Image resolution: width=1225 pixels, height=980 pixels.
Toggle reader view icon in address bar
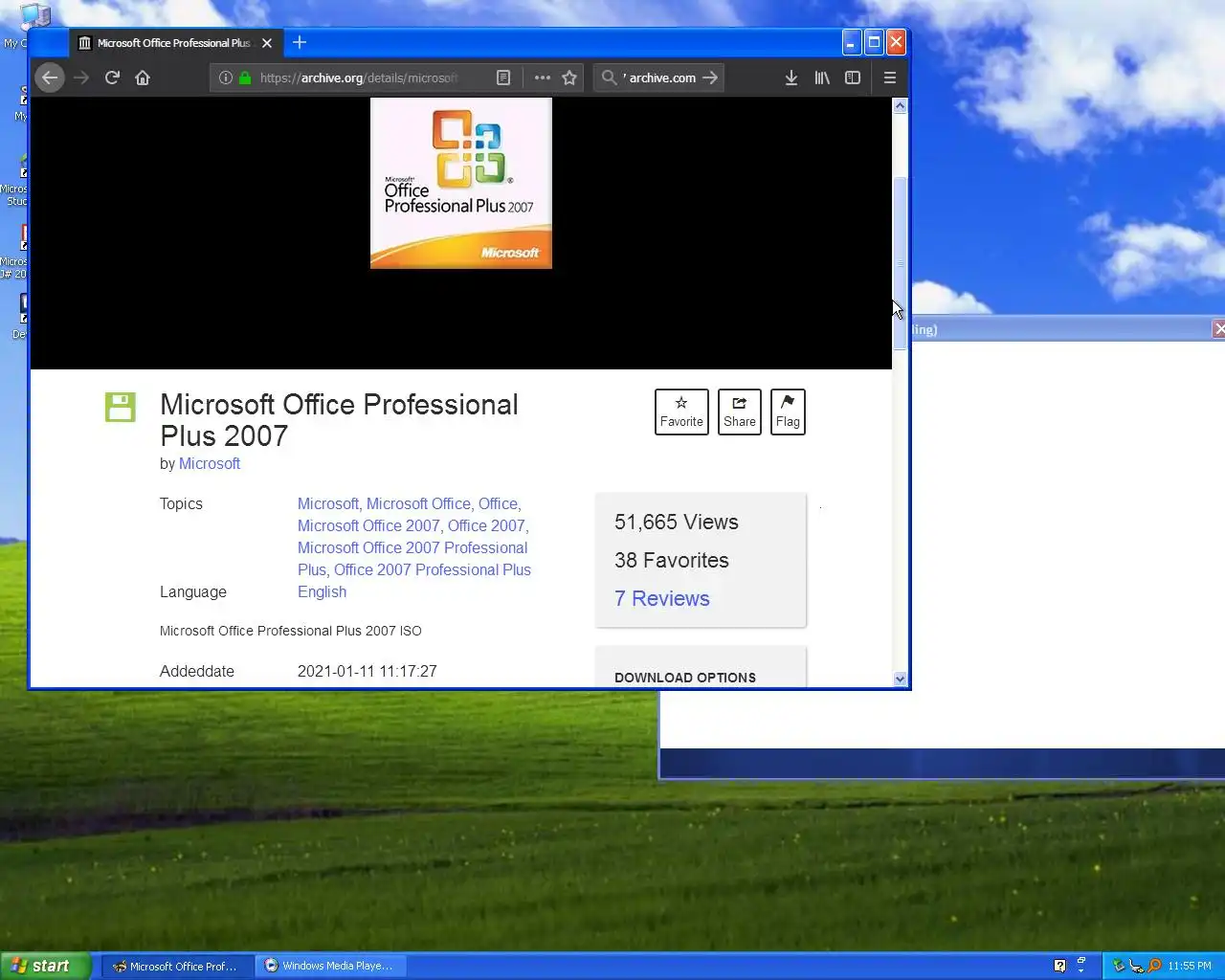pos(503,78)
